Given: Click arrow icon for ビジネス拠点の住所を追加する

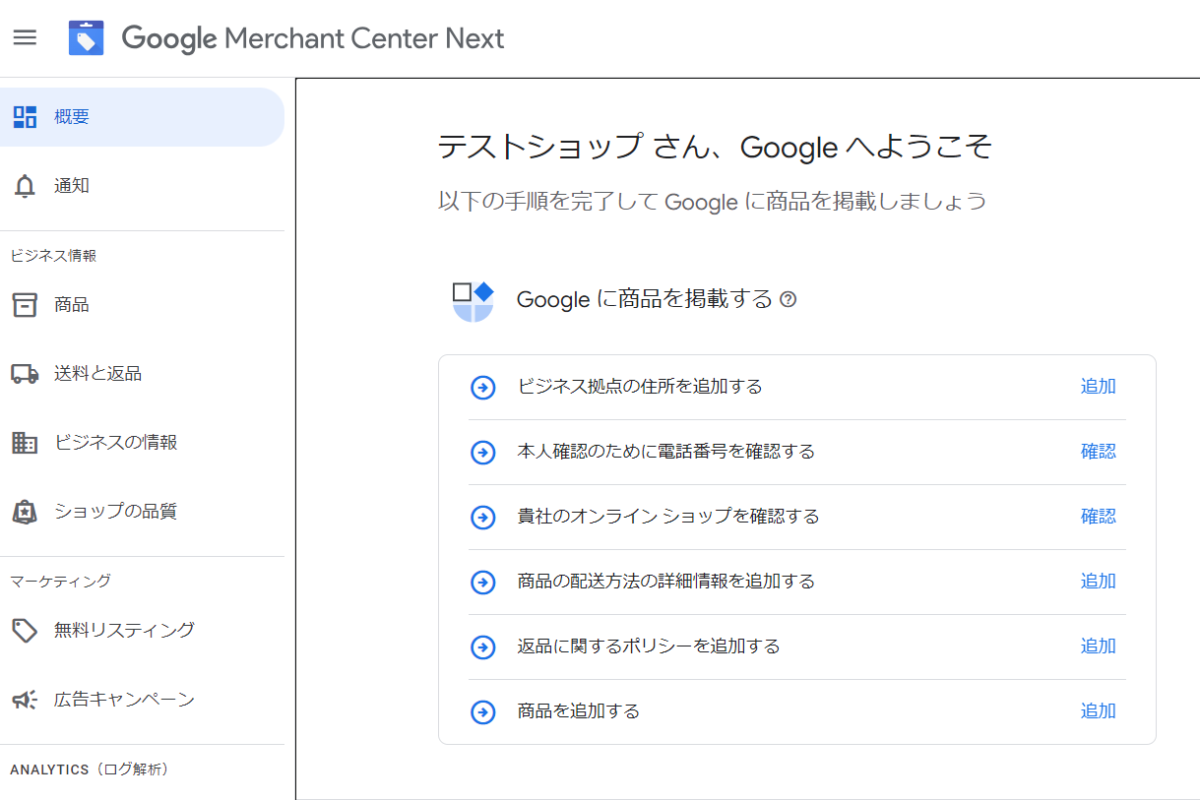Looking at the screenshot, I should (x=483, y=387).
